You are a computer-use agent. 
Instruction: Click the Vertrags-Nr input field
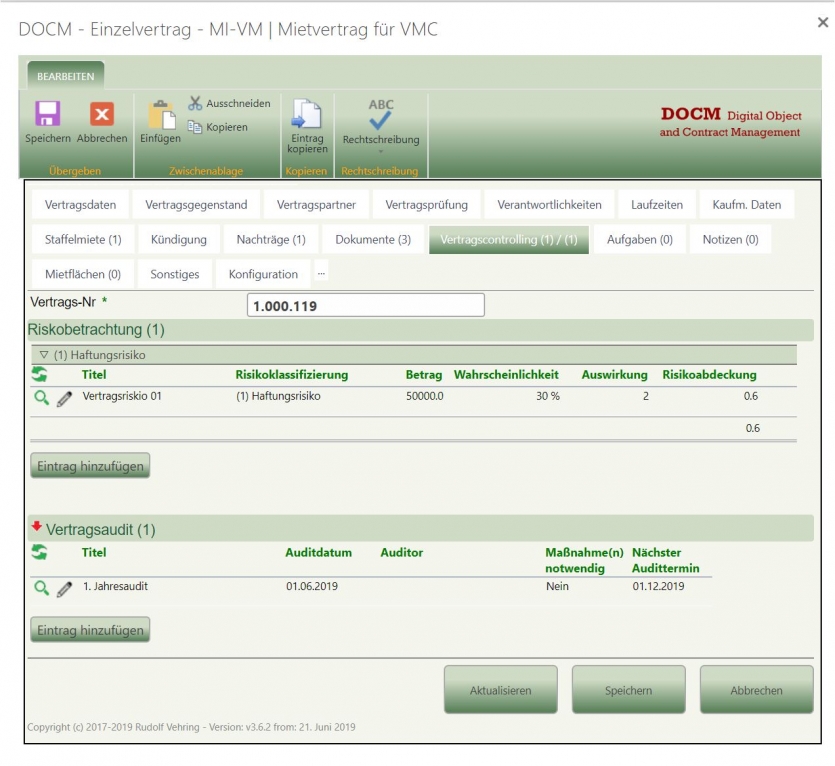click(x=365, y=305)
